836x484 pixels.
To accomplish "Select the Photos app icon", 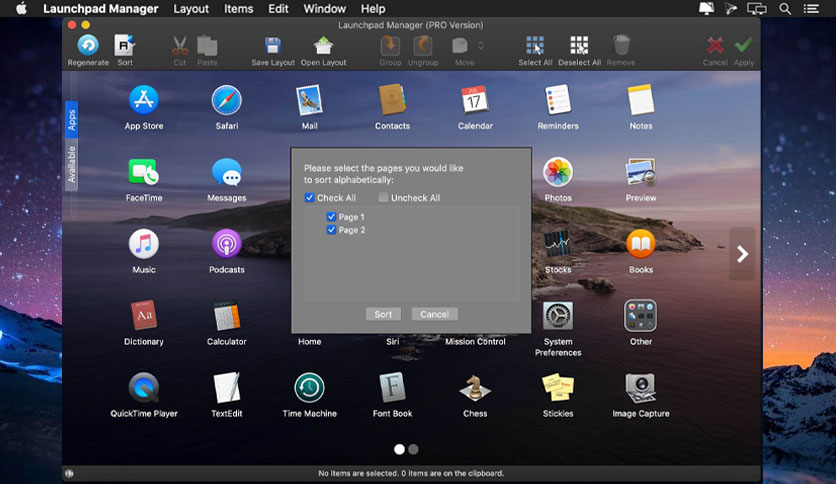I will (x=558, y=172).
